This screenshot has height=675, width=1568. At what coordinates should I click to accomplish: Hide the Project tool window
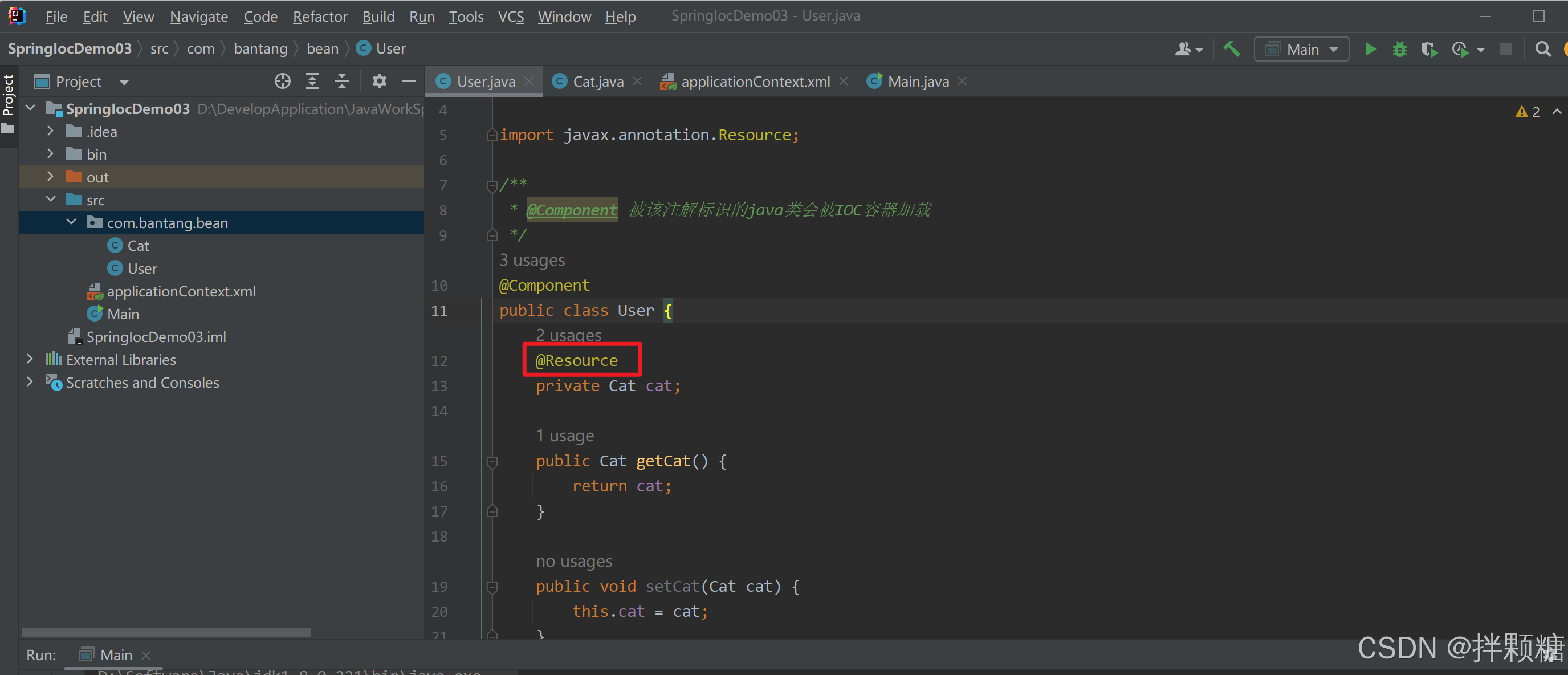coord(409,82)
